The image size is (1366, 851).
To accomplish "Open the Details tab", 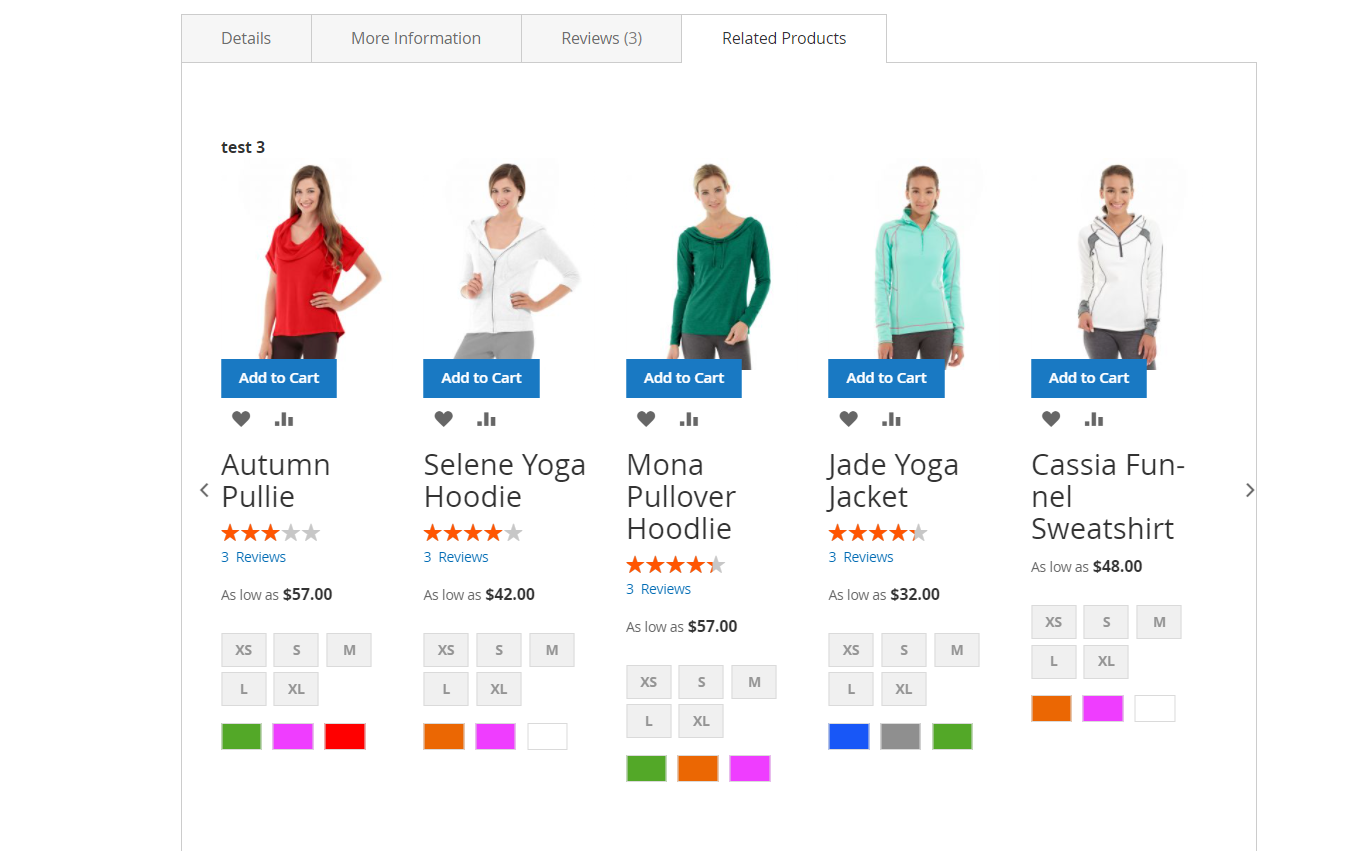I will (x=246, y=39).
